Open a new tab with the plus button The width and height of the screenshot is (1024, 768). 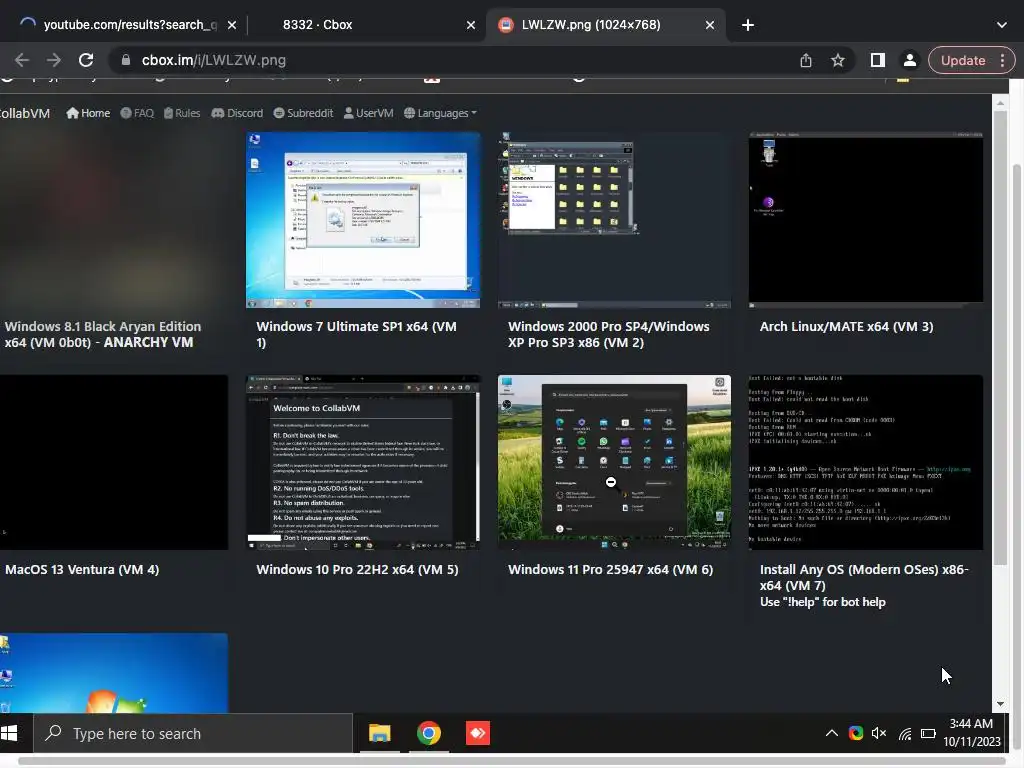click(748, 25)
